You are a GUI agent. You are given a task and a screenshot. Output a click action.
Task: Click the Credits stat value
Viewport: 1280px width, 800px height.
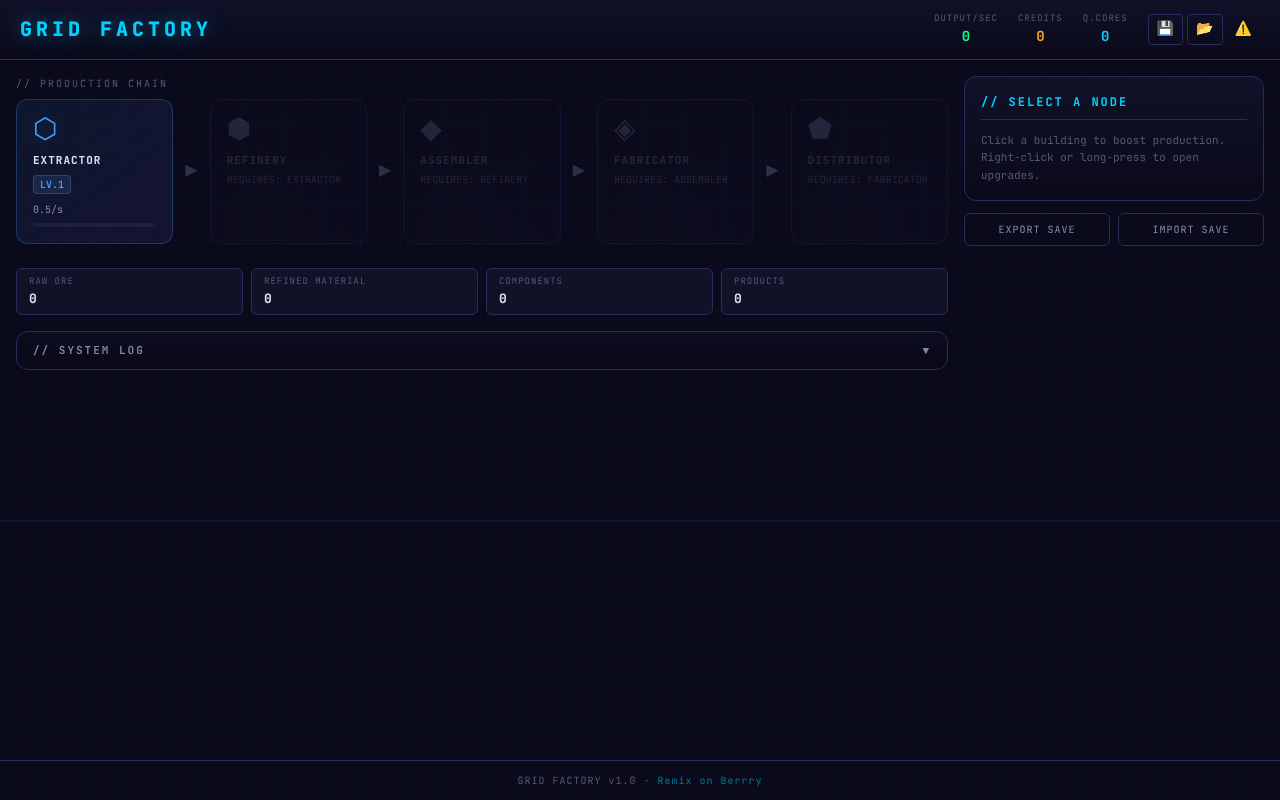[x=1040, y=37]
